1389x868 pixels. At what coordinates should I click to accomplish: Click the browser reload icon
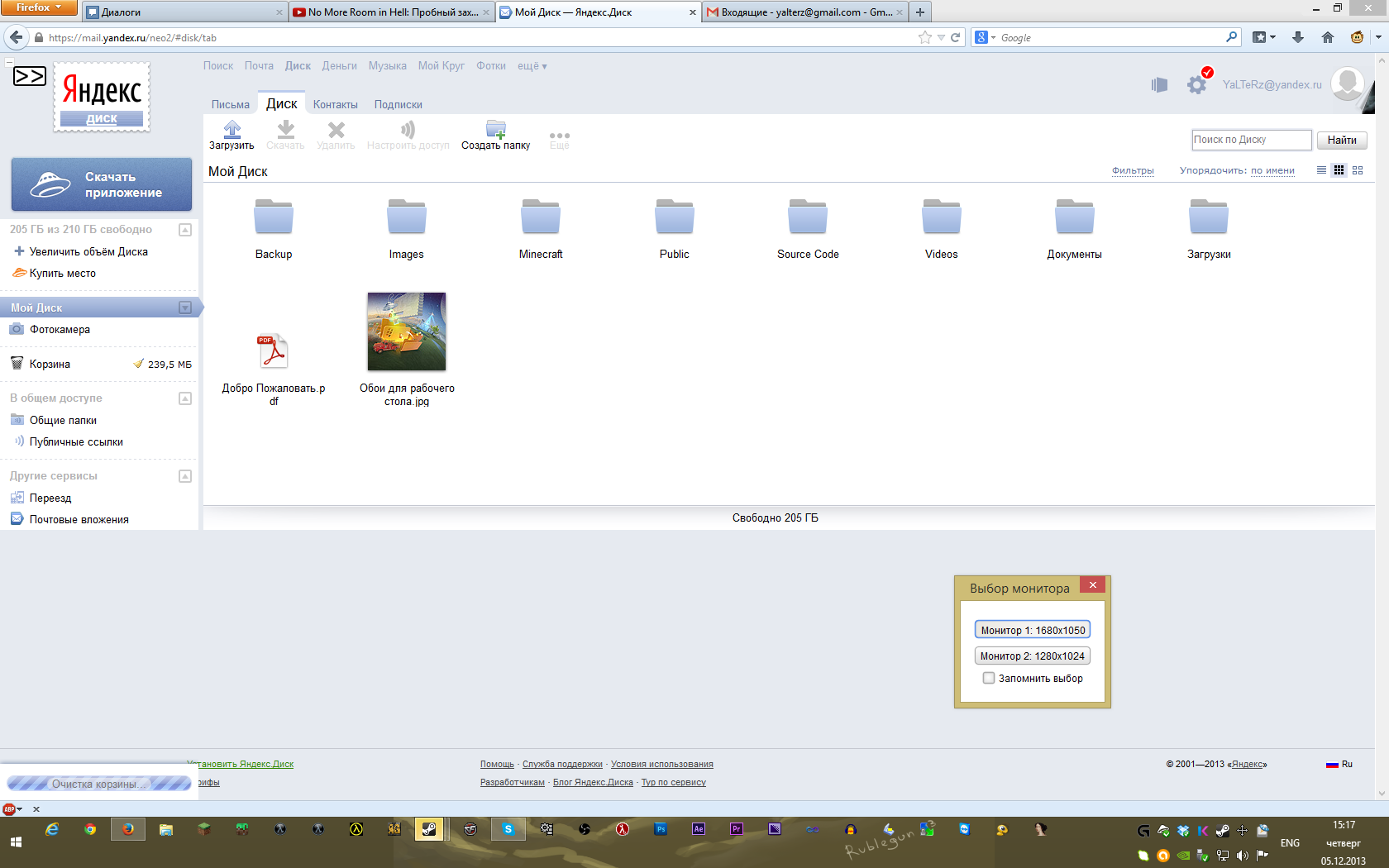(x=956, y=37)
